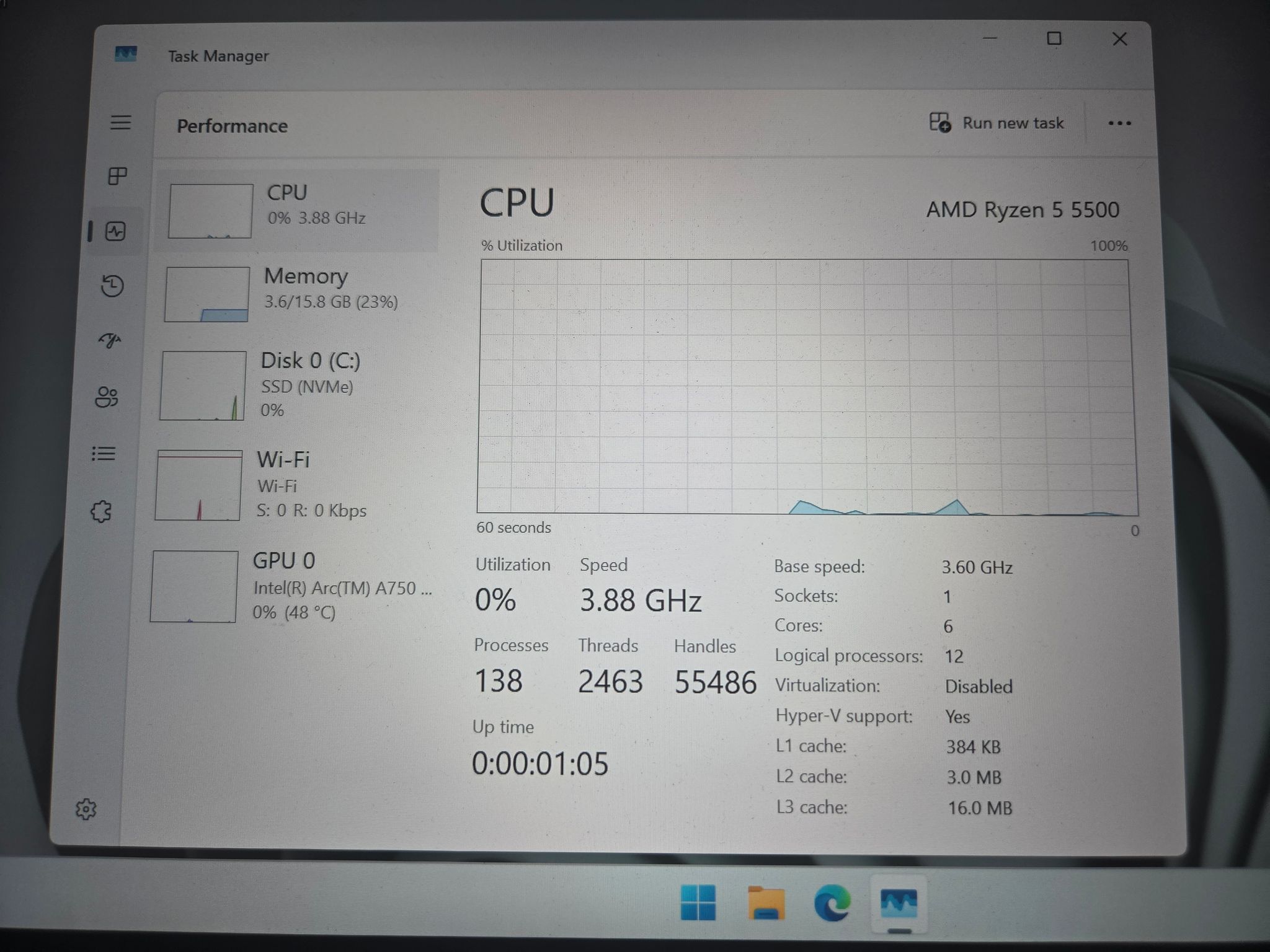This screenshot has height=952, width=1270.
Task: Click the 138 processes value
Action: 499,681
